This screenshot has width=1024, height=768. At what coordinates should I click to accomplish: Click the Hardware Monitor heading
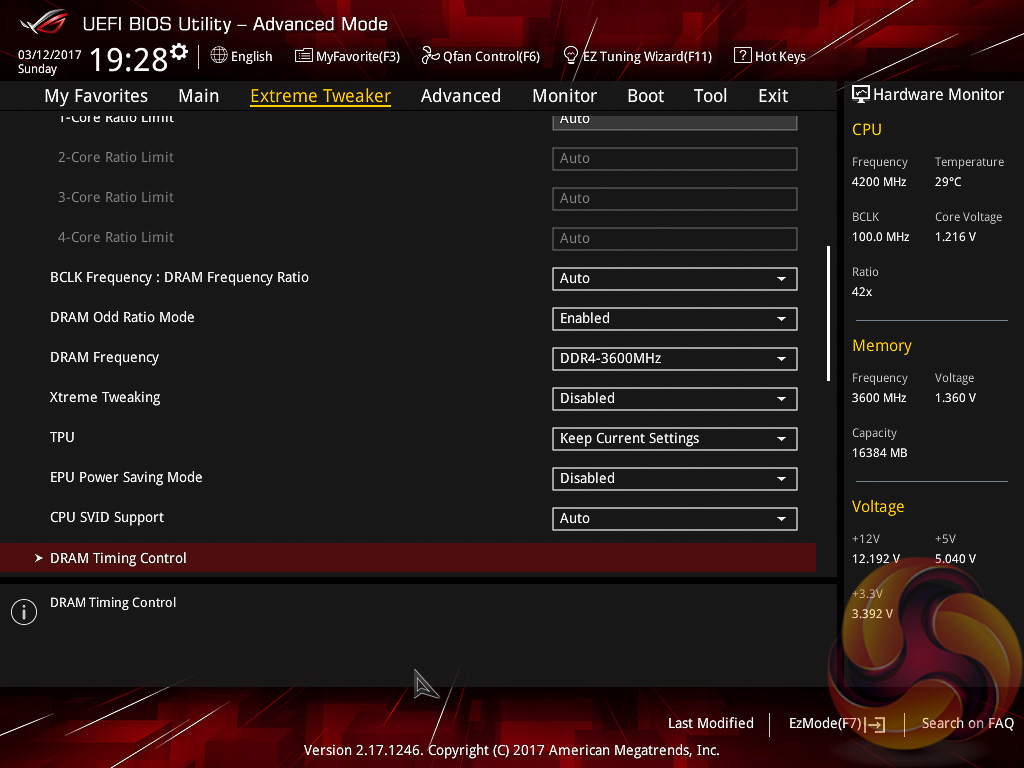click(938, 95)
